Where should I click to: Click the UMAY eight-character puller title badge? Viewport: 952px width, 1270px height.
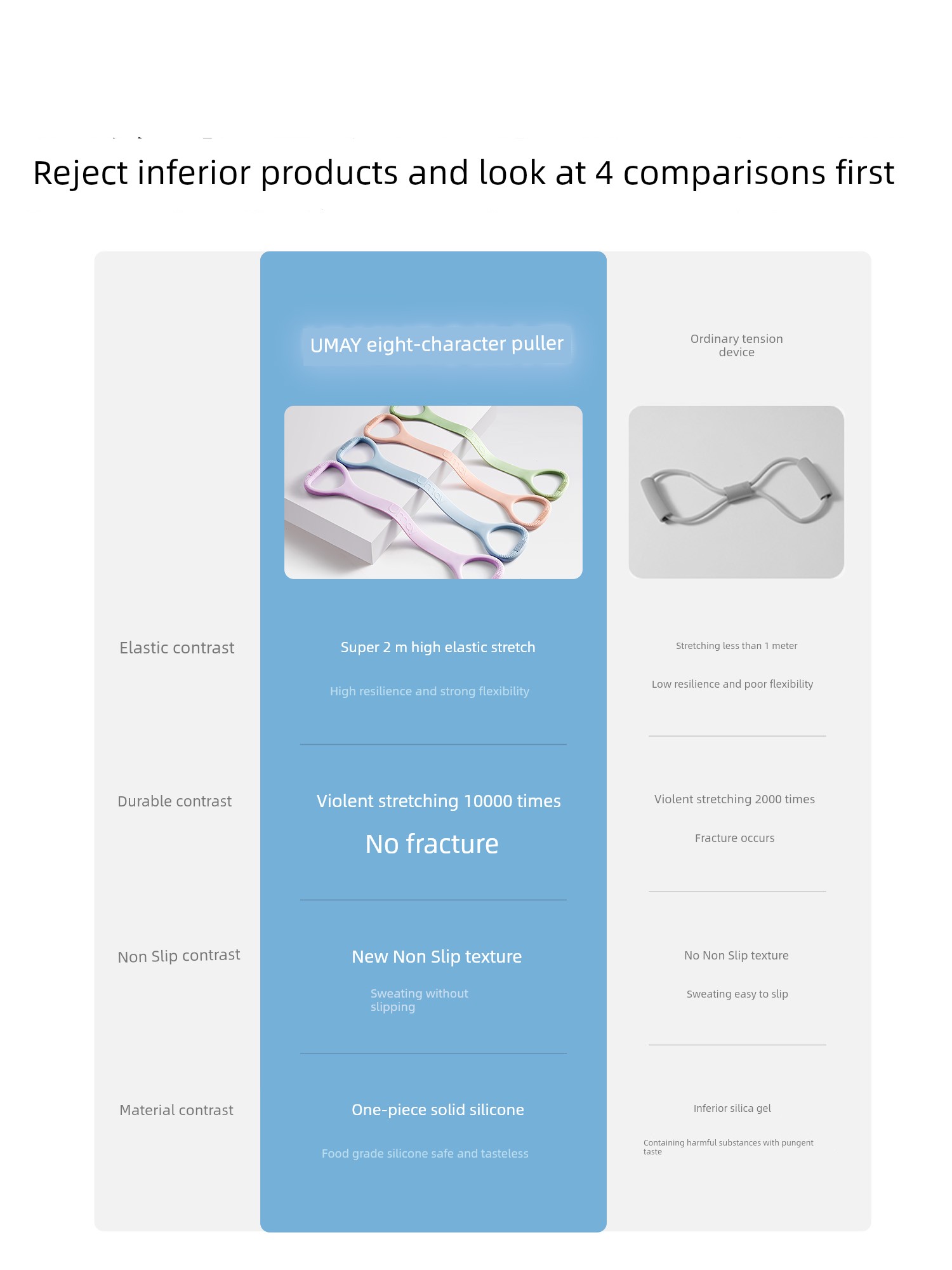point(437,345)
